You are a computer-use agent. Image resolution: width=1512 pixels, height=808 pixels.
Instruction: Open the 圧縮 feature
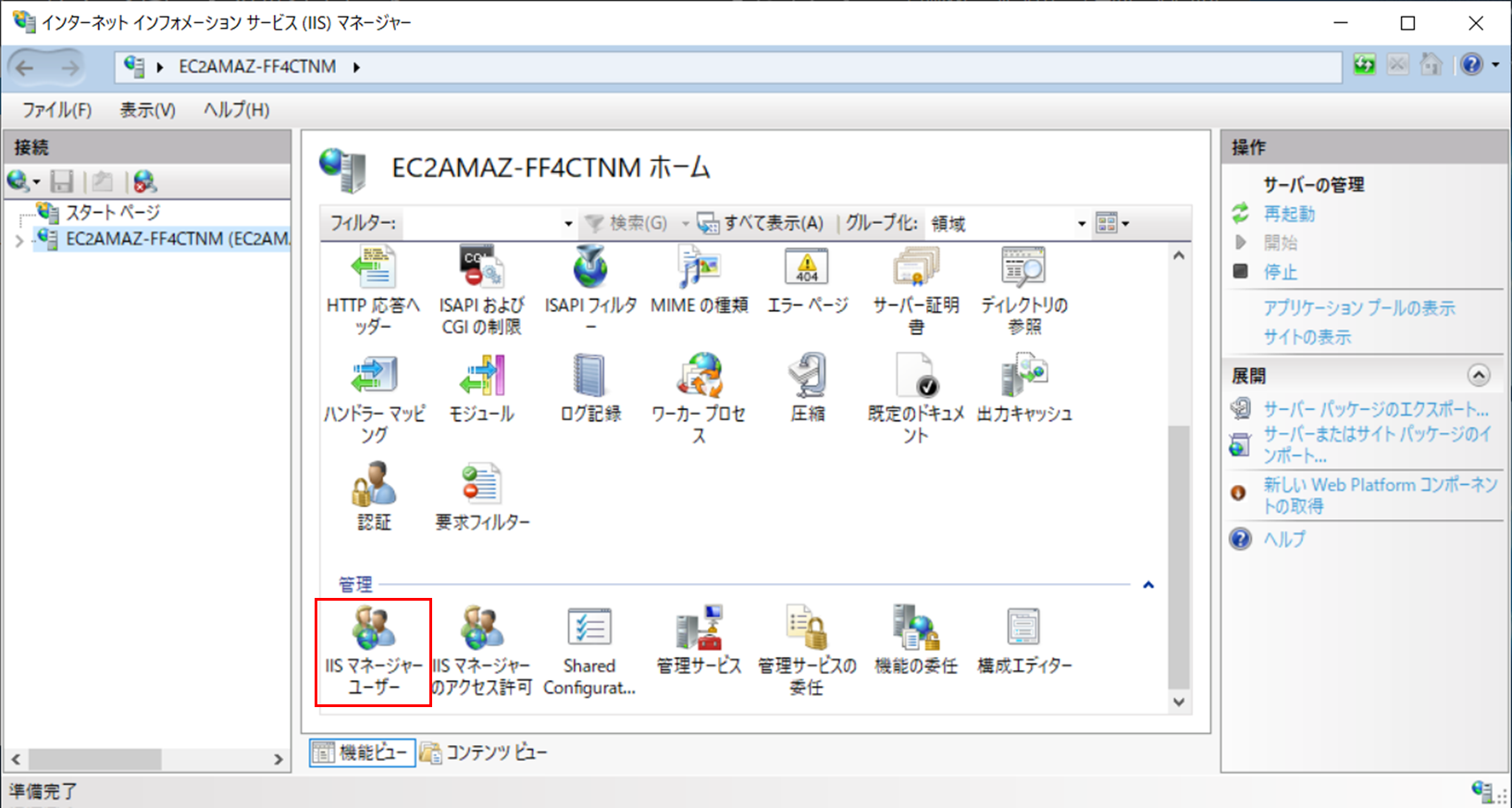807,390
